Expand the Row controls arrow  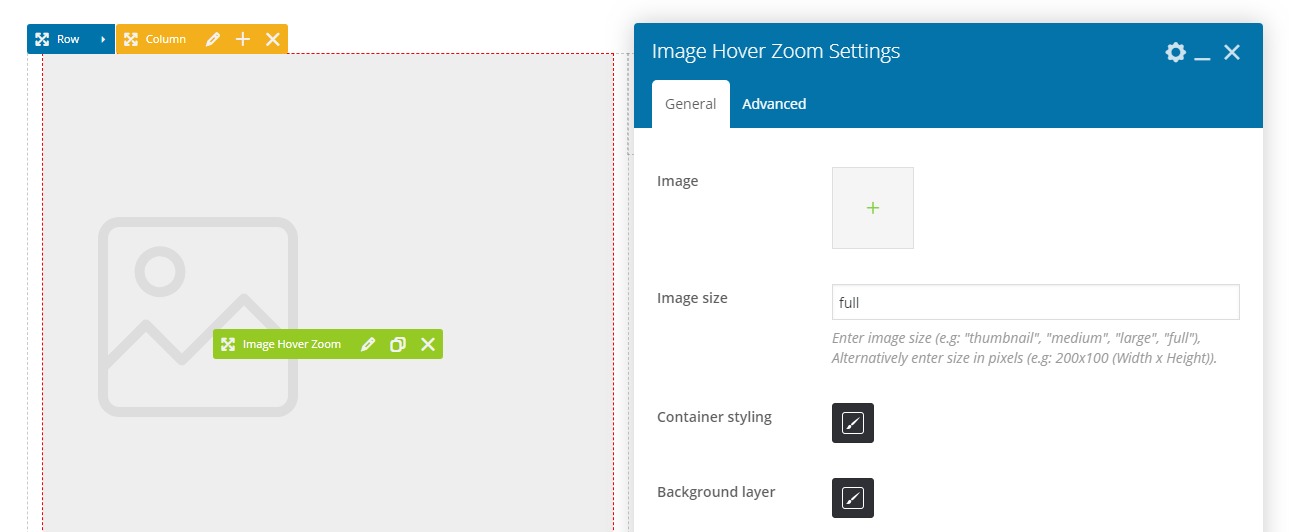pos(103,40)
